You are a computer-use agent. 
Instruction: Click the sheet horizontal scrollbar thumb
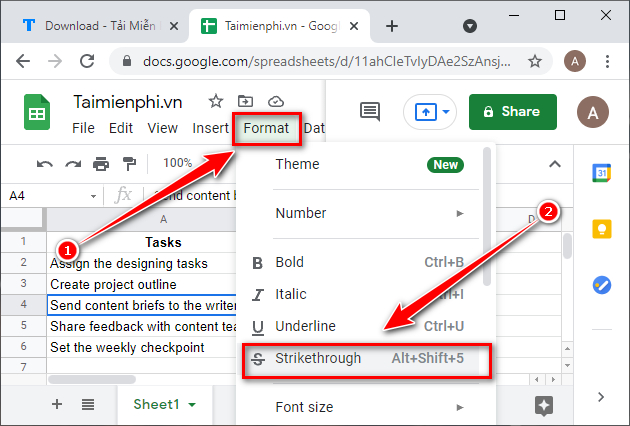[92, 379]
